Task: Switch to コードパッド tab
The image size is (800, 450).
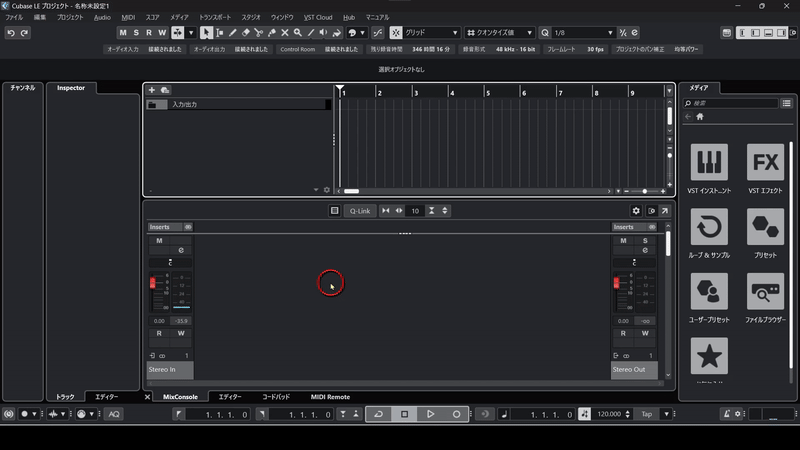Action: coord(276,397)
